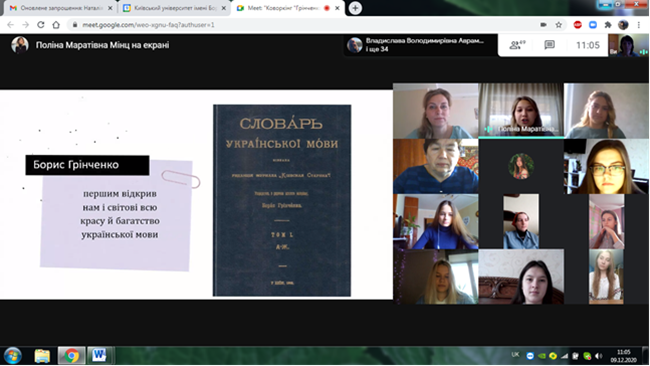This screenshot has width=650, height=366.
Task: Toggle the system volume speaker icon
Action: pos(599,356)
